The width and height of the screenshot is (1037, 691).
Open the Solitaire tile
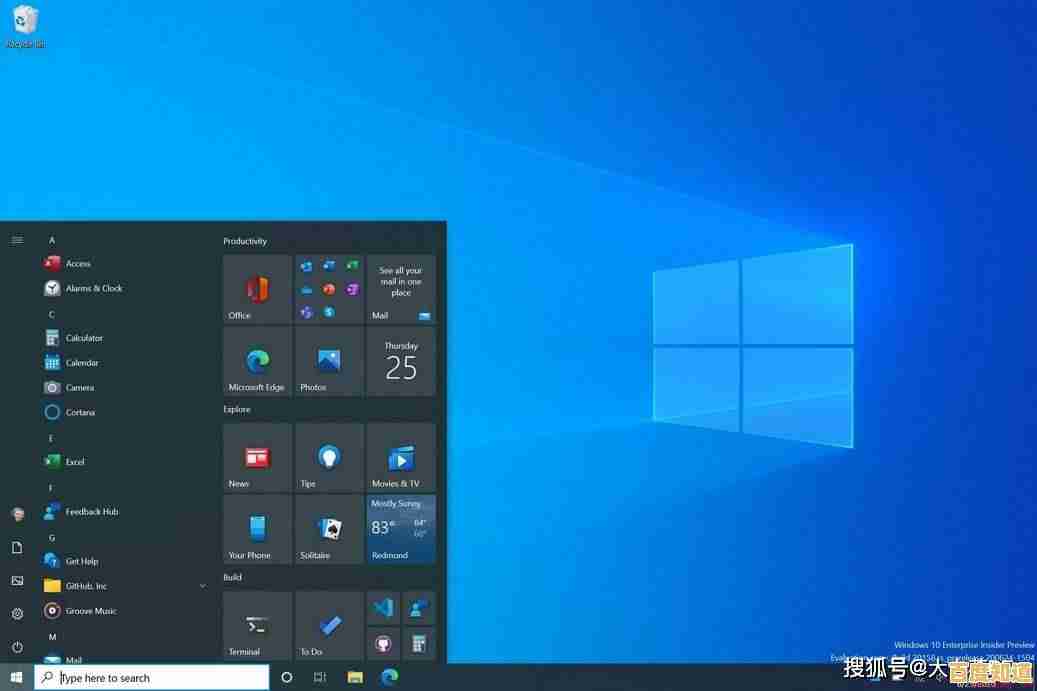click(329, 529)
